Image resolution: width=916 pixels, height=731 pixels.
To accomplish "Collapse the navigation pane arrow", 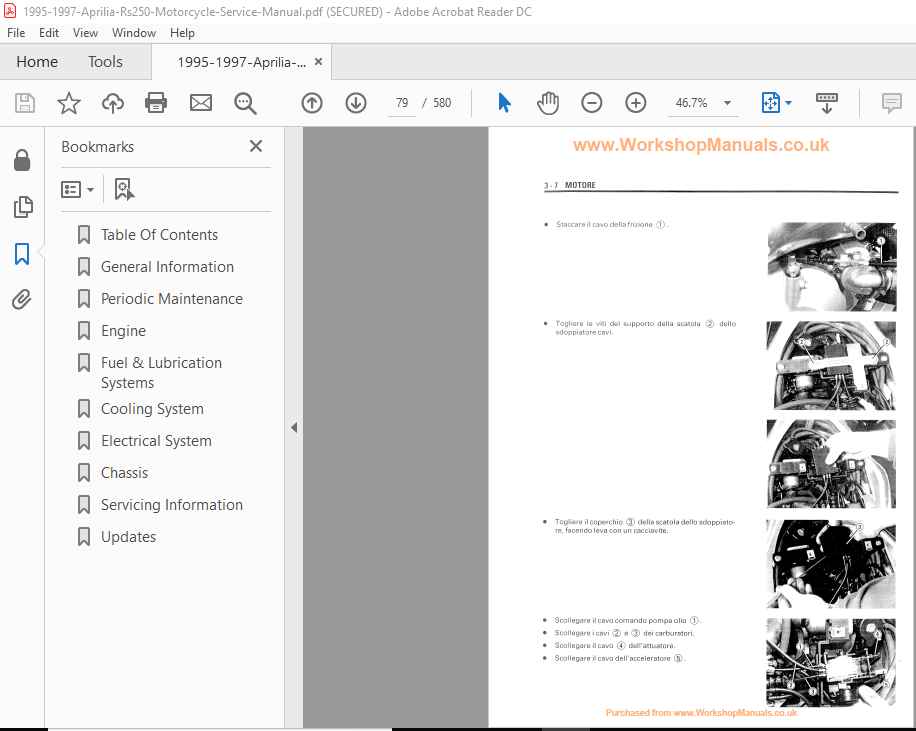I will [x=294, y=428].
